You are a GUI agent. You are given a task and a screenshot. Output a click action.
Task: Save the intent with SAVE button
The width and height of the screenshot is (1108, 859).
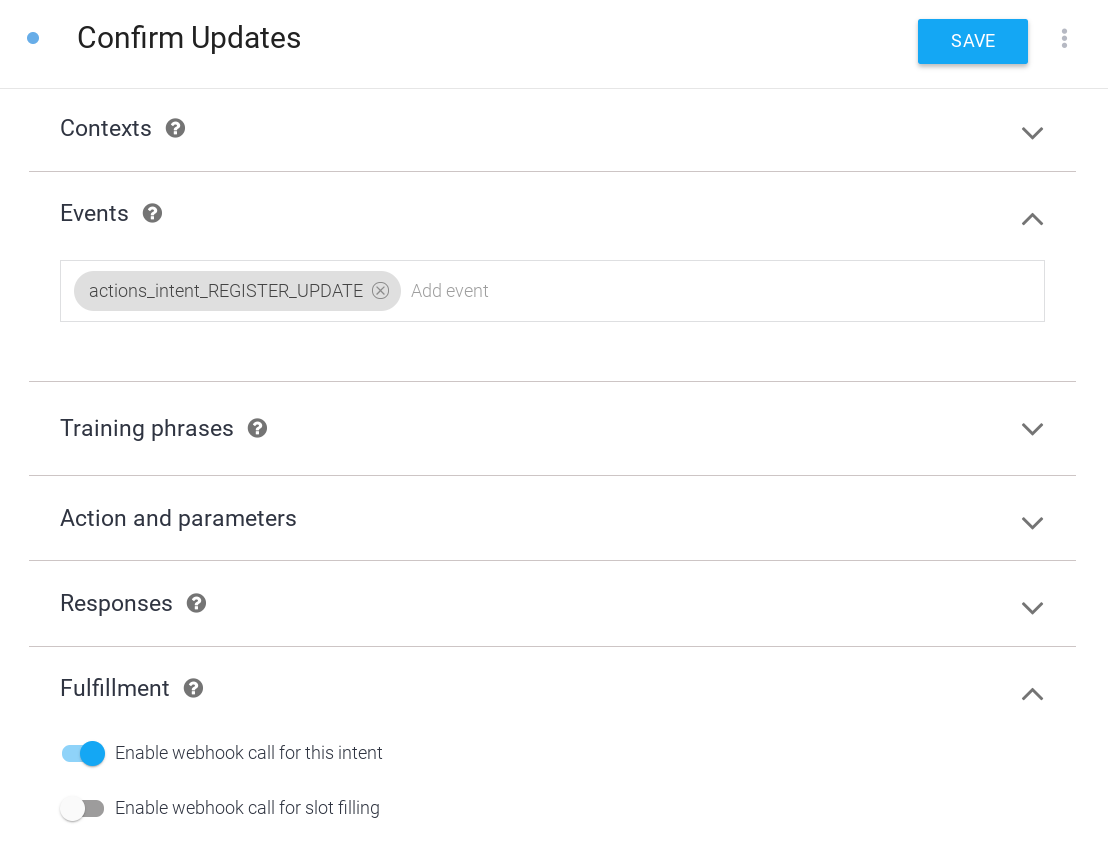click(x=972, y=41)
